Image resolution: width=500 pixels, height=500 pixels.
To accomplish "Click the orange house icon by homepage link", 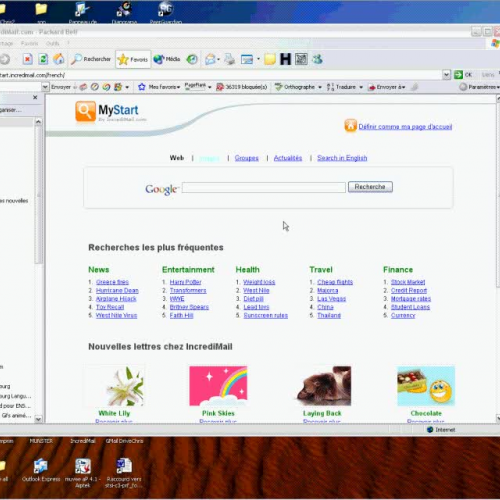I will 350,125.
